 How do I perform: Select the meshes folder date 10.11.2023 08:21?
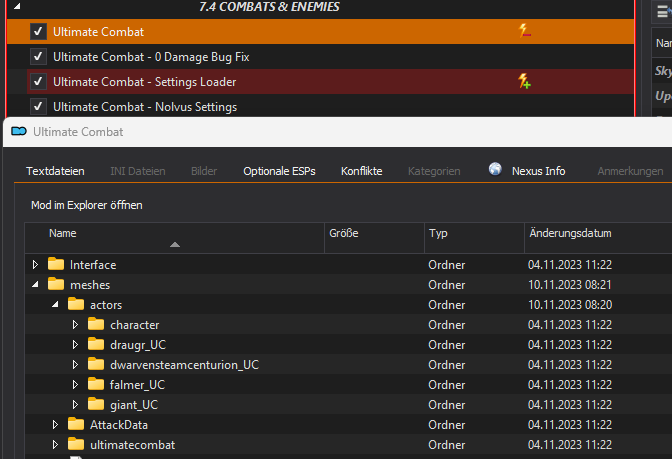tap(570, 285)
